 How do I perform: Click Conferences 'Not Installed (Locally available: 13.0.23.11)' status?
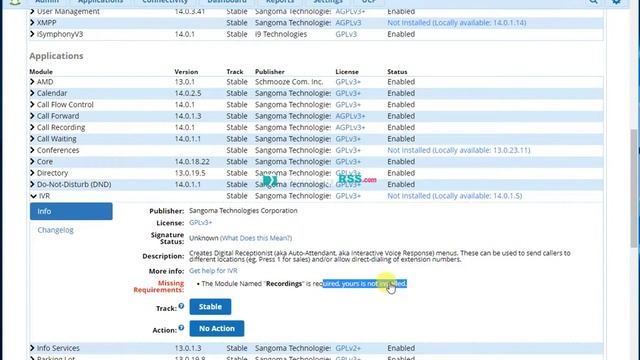pos(459,151)
